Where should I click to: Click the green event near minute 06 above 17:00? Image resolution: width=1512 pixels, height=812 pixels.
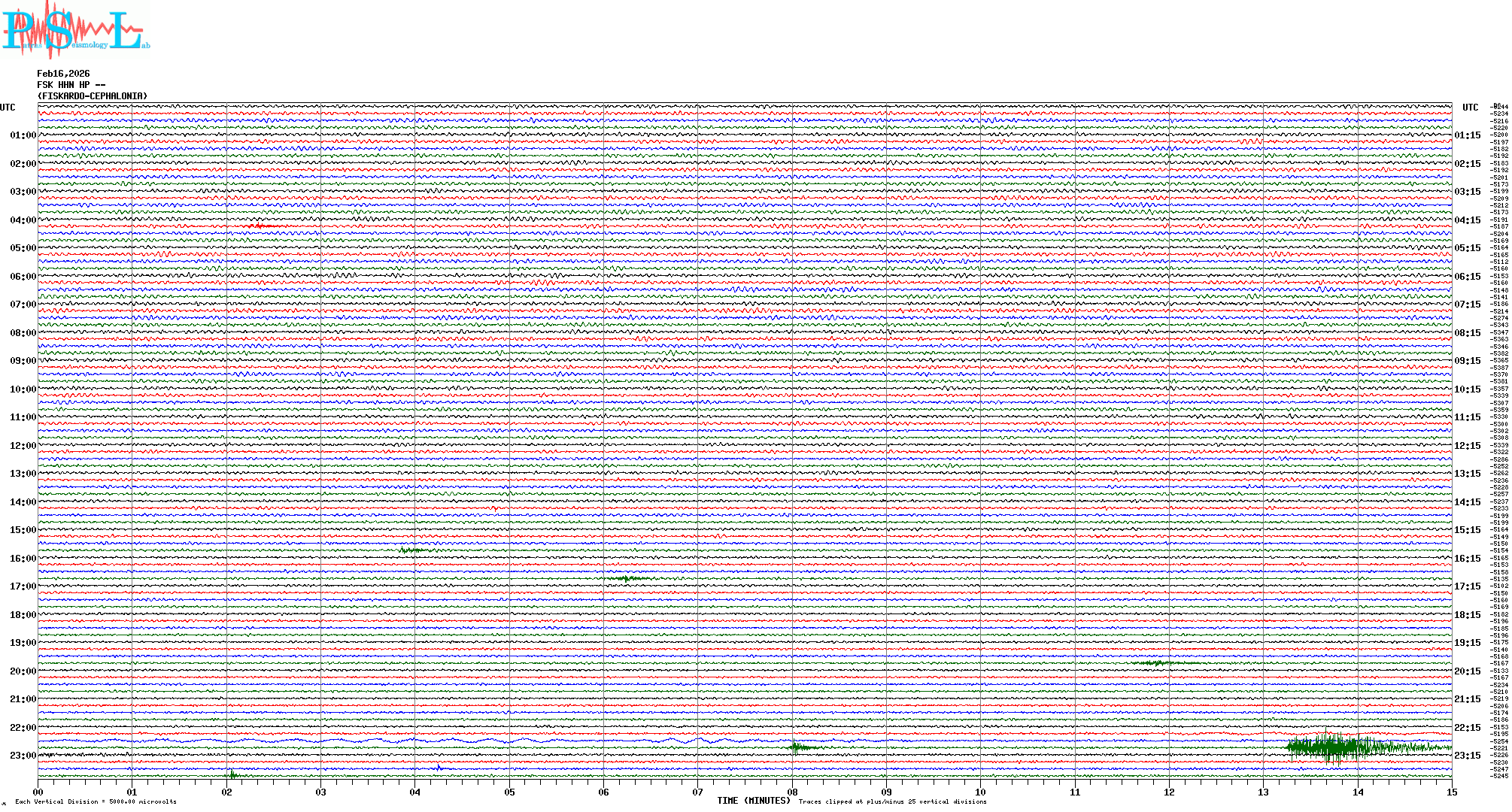tap(628, 578)
